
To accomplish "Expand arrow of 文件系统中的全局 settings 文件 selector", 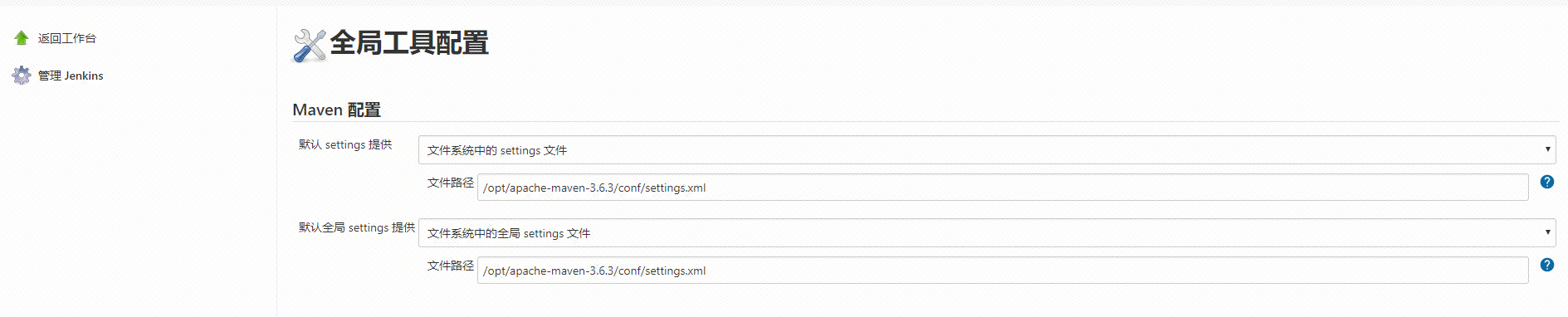I will pyautogui.click(x=1547, y=232).
